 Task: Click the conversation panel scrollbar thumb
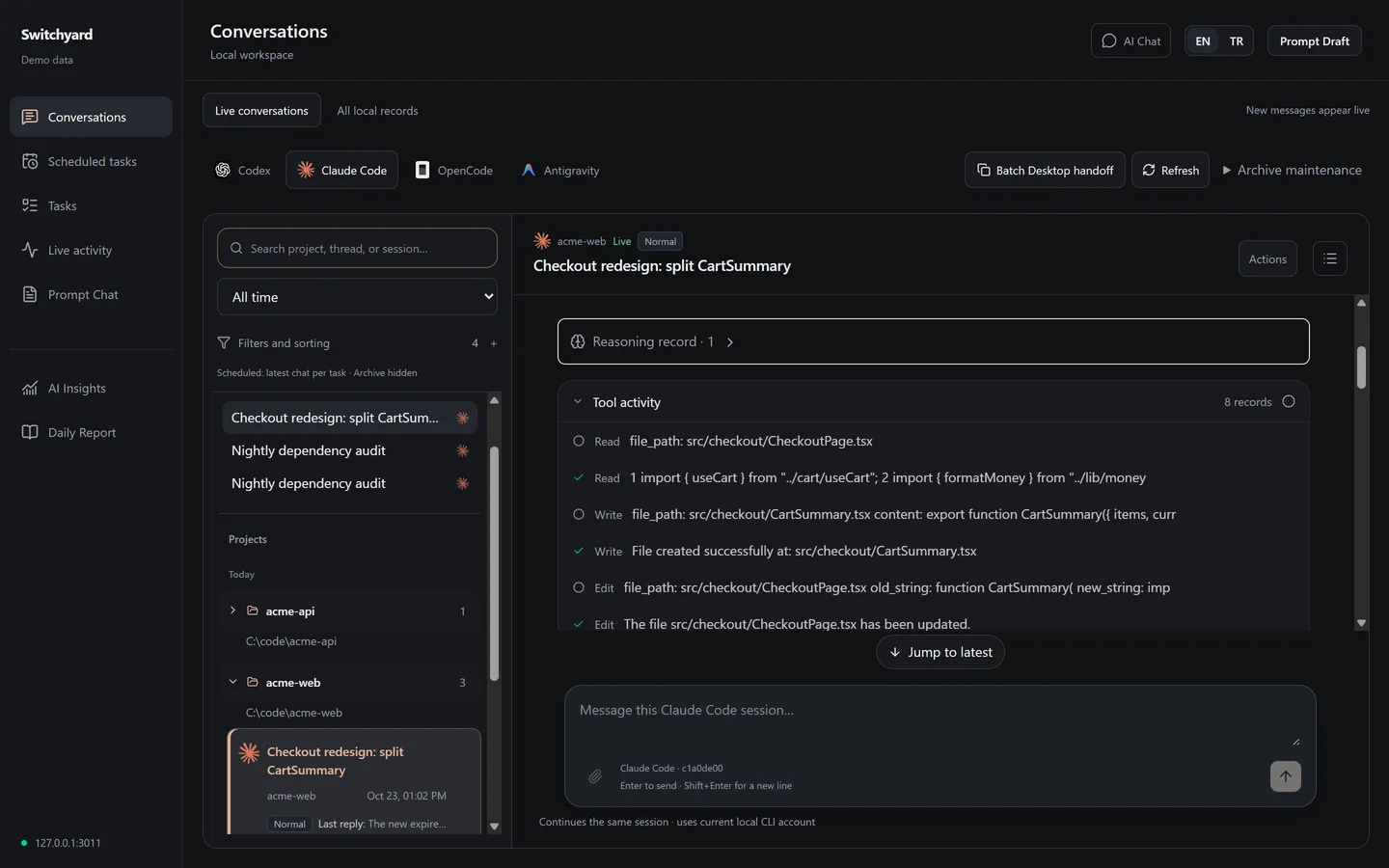[x=1361, y=367]
